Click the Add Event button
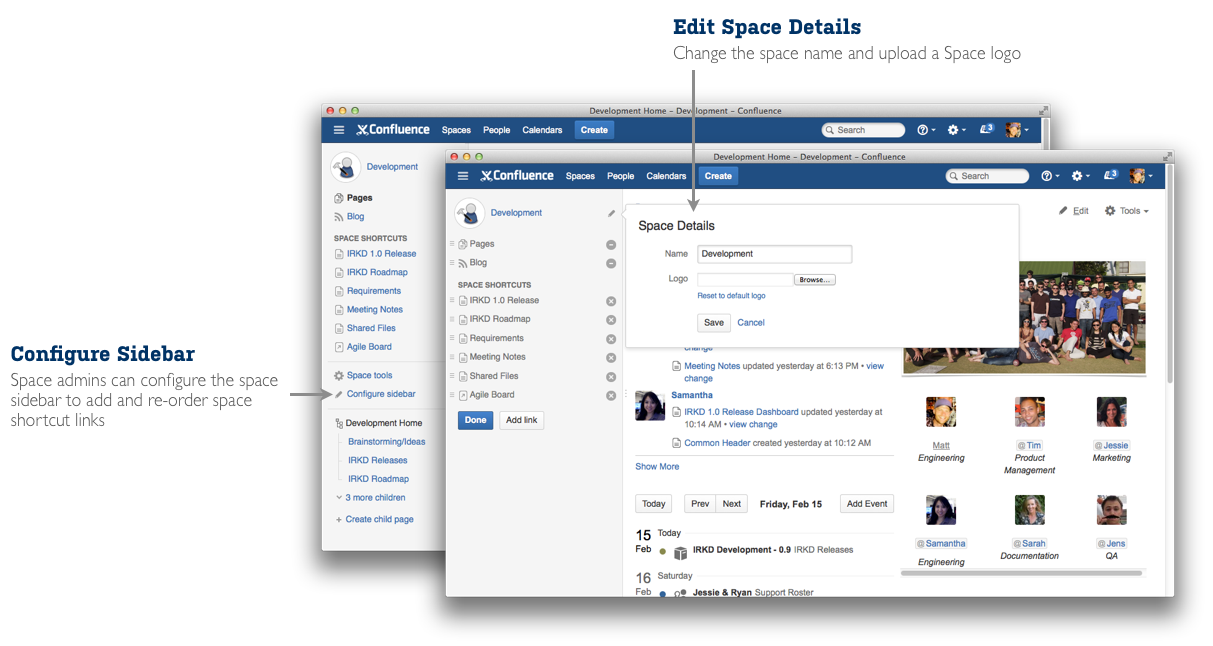This screenshot has height=646, width=1213. [x=867, y=504]
